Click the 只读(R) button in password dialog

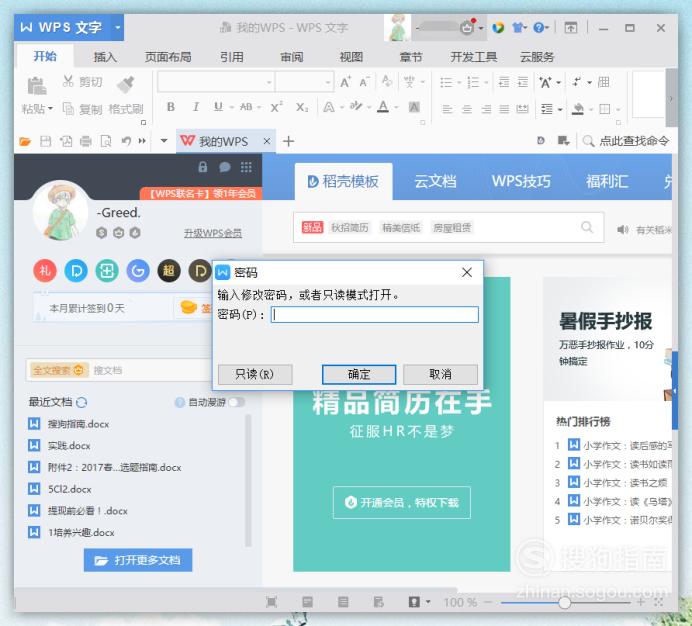coord(255,375)
